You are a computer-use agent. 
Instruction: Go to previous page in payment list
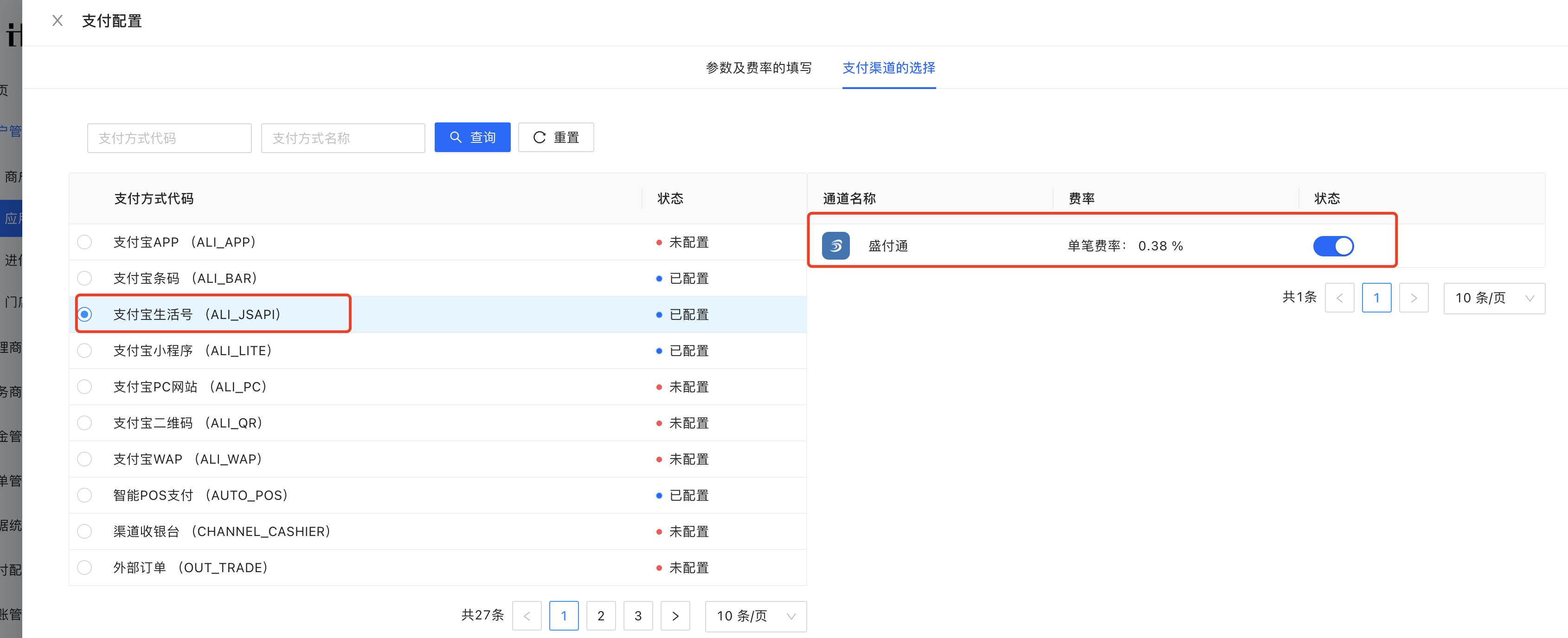(527, 615)
